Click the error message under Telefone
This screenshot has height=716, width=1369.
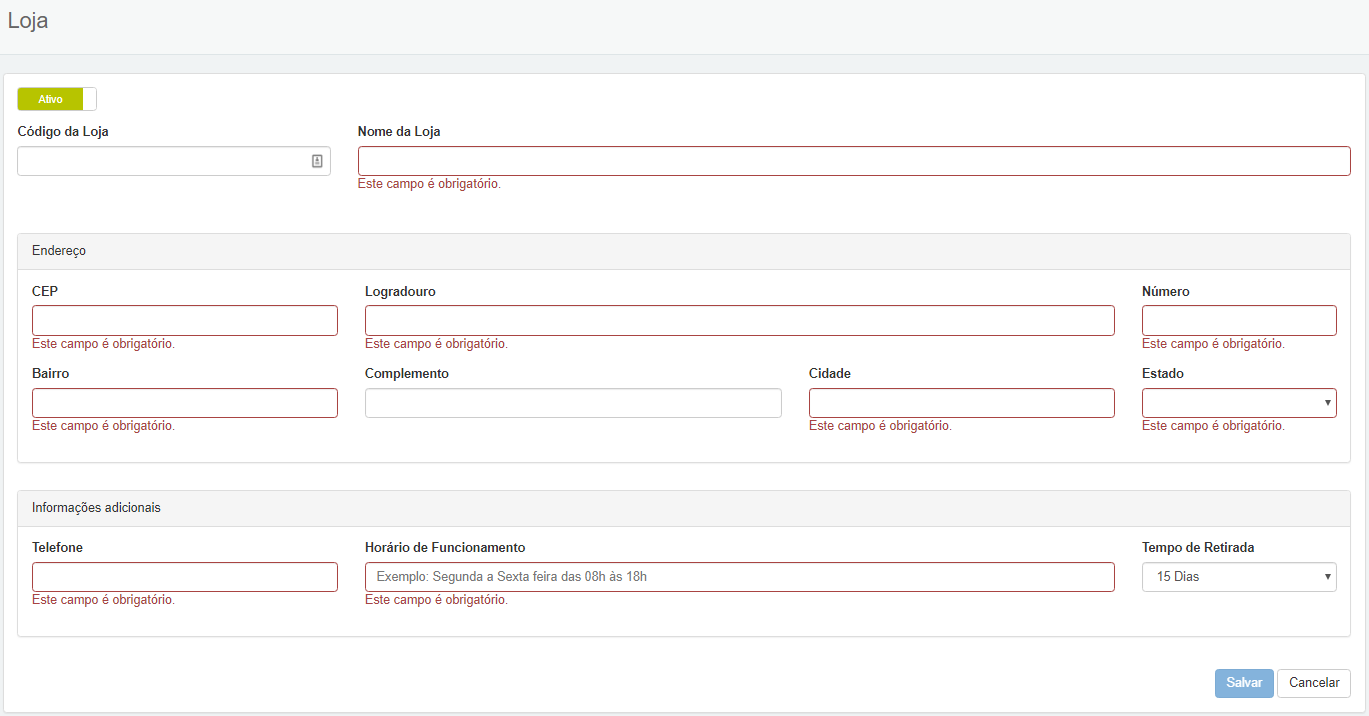(x=103, y=601)
